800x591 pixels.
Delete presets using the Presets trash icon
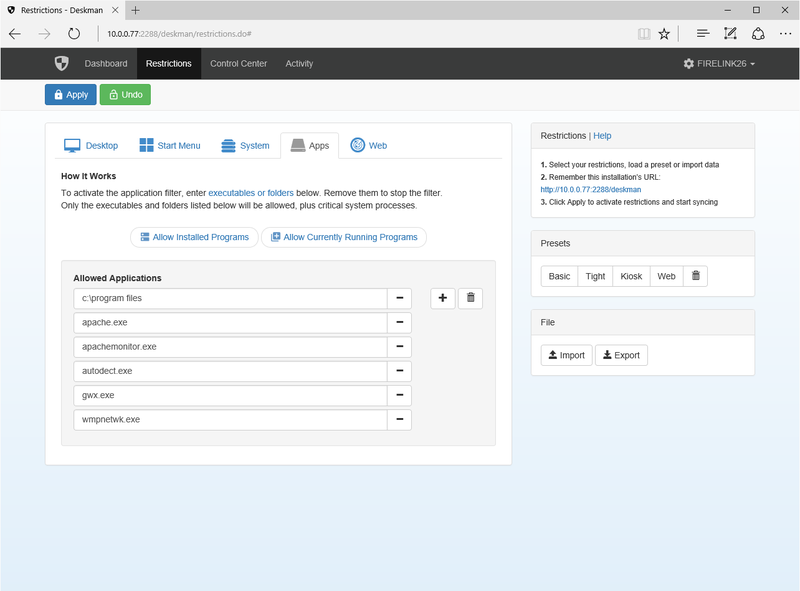[695, 276]
